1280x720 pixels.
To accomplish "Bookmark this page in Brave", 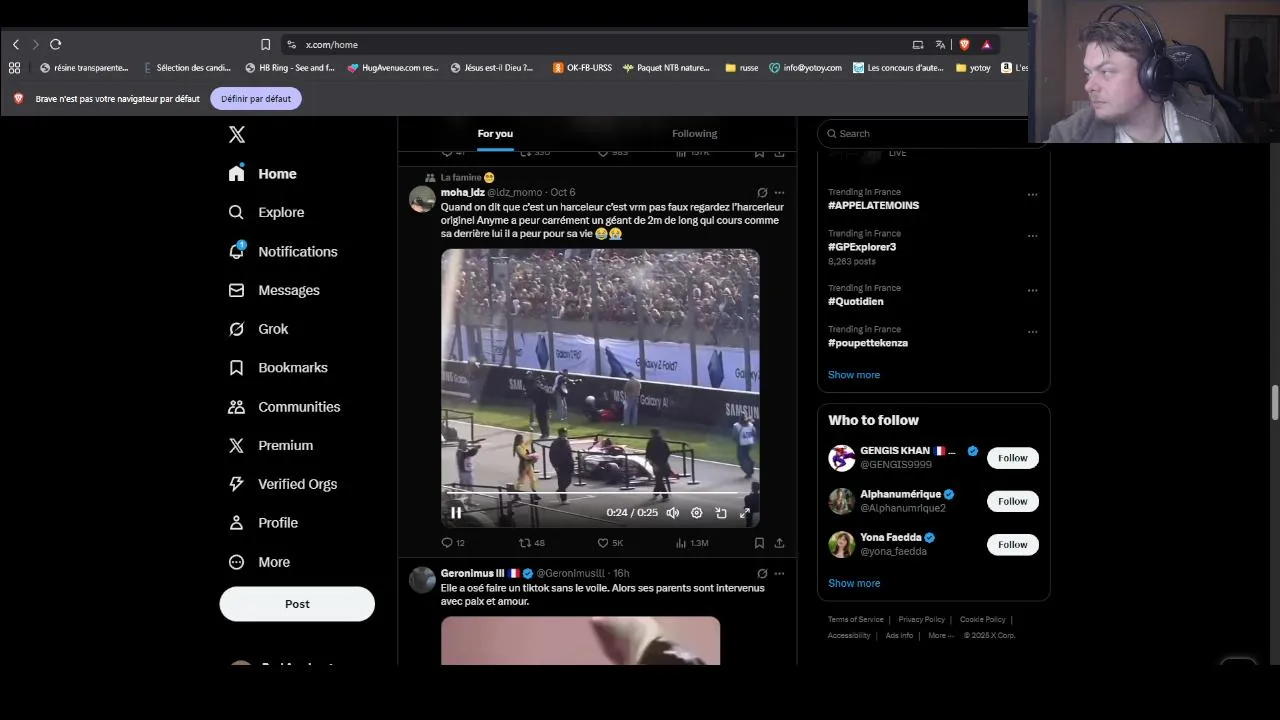I will point(265,45).
